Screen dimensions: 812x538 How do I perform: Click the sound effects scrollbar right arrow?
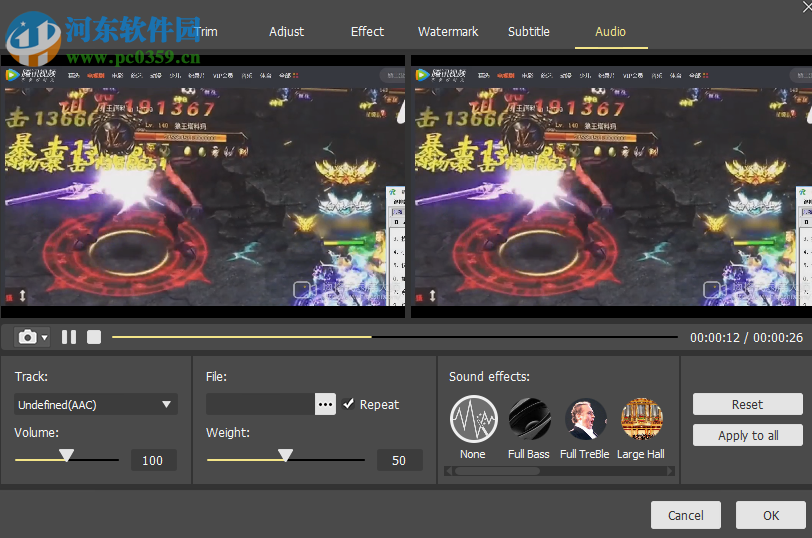pos(671,471)
